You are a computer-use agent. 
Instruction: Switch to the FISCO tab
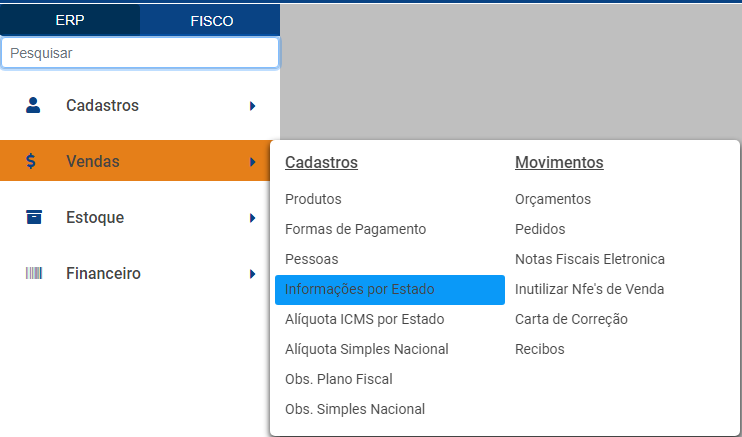point(211,20)
